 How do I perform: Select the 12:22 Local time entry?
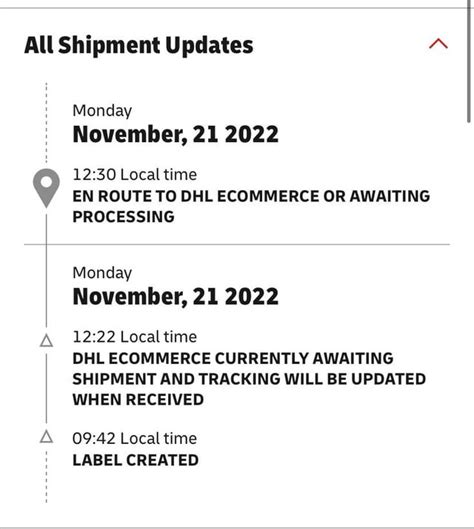[135, 337]
